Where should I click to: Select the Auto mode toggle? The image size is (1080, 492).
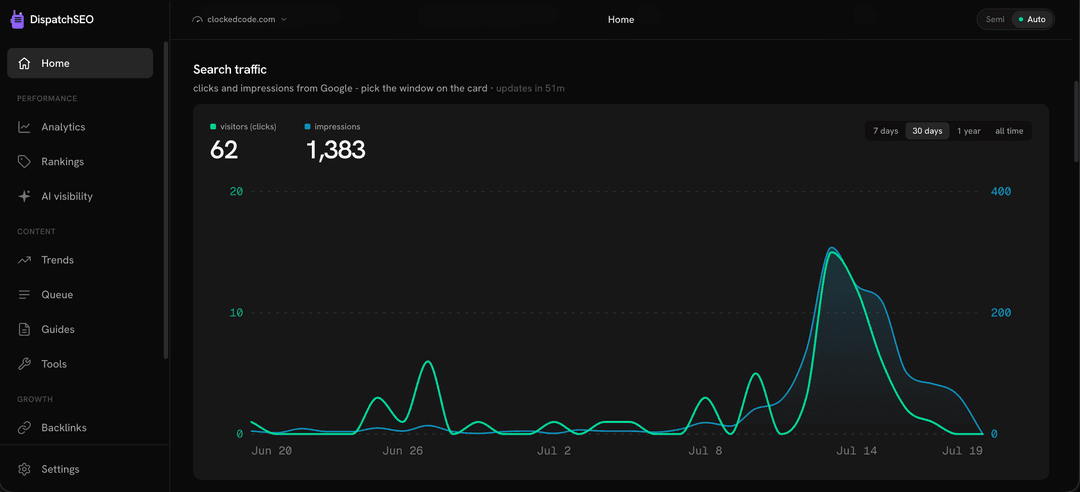pyautogui.click(x=1032, y=19)
